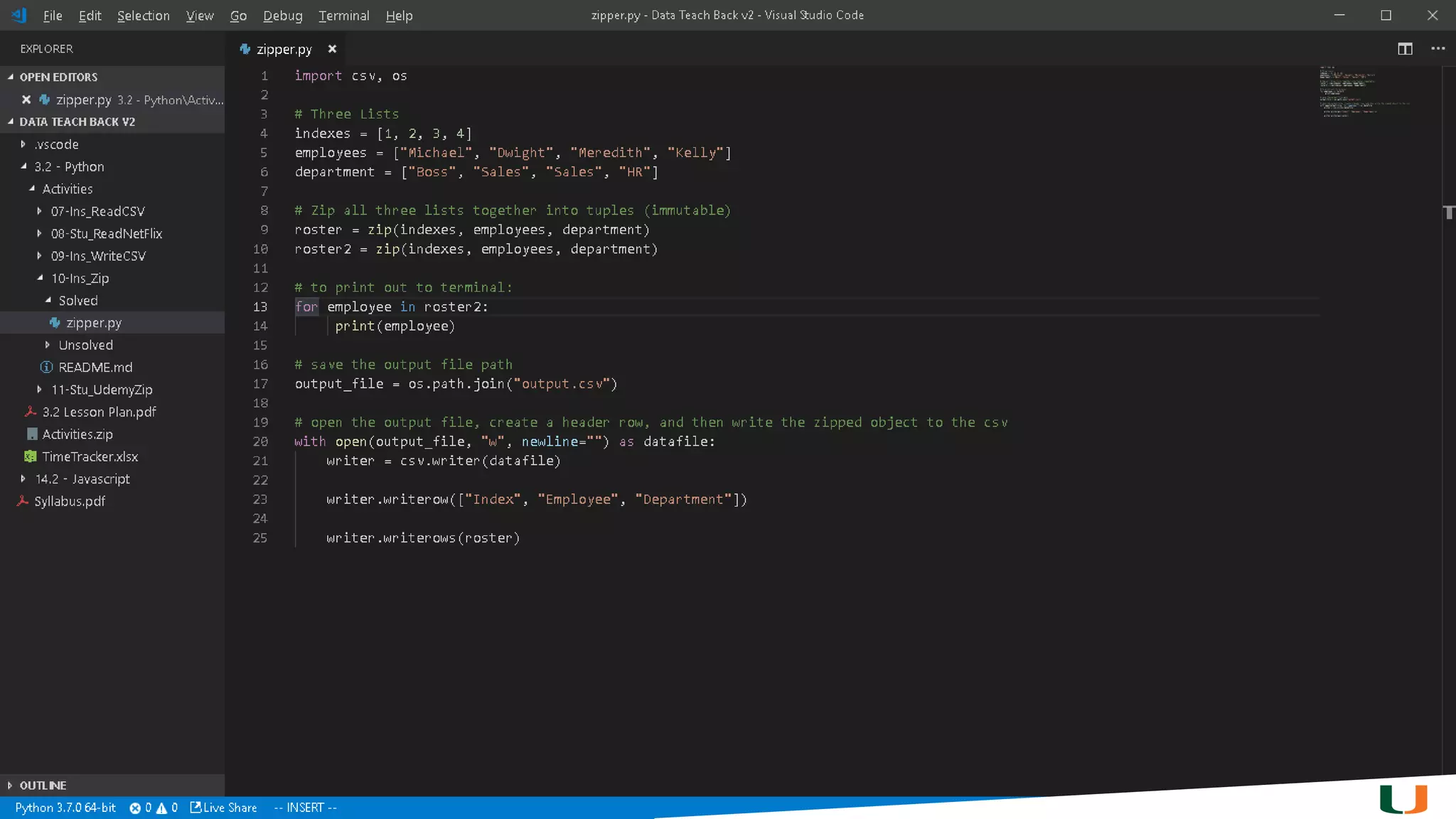Open the TimeTracker.xlsx spreadsheet file
The width and height of the screenshot is (1456, 819).
click(90, 456)
